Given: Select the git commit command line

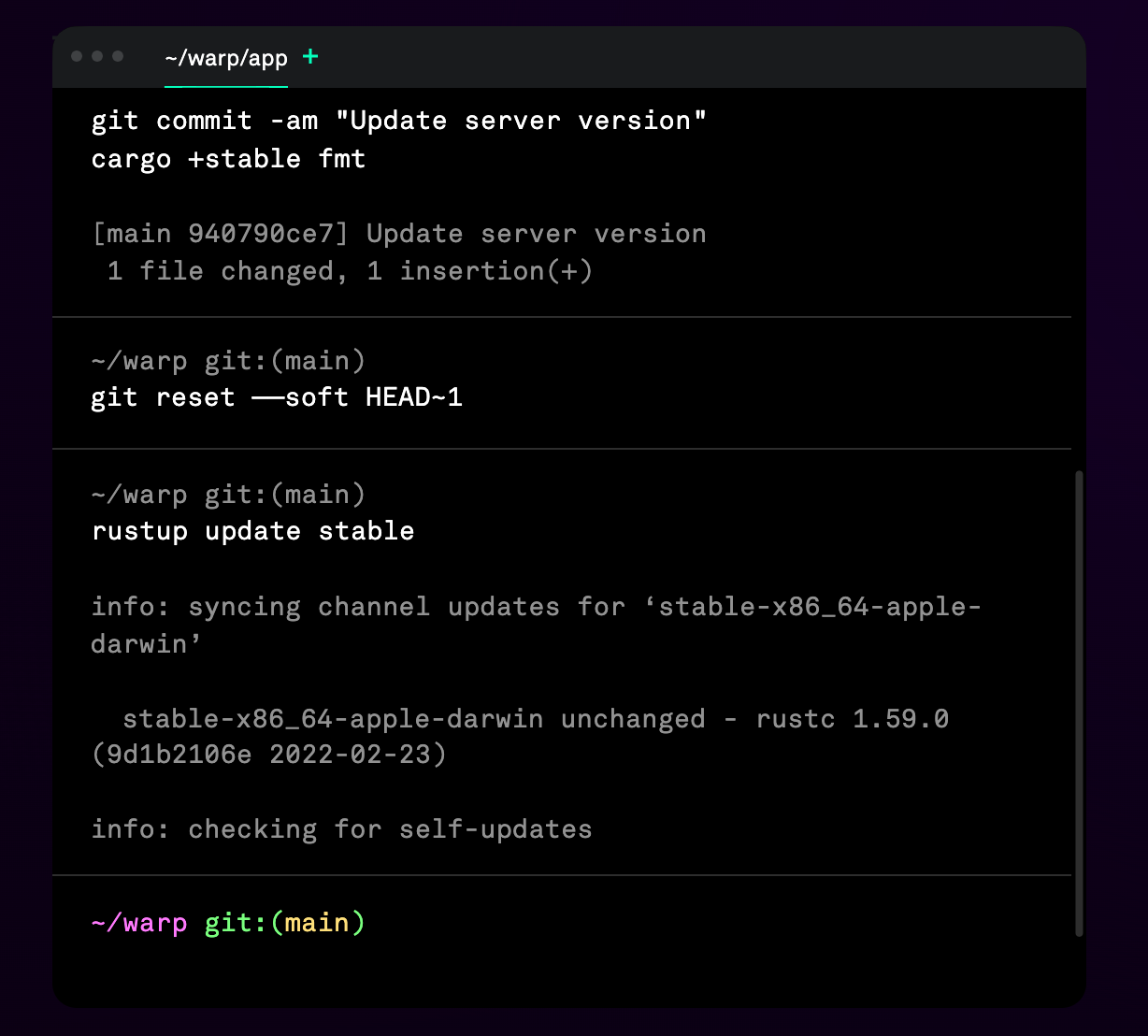Looking at the screenshot, I should 398,121.
